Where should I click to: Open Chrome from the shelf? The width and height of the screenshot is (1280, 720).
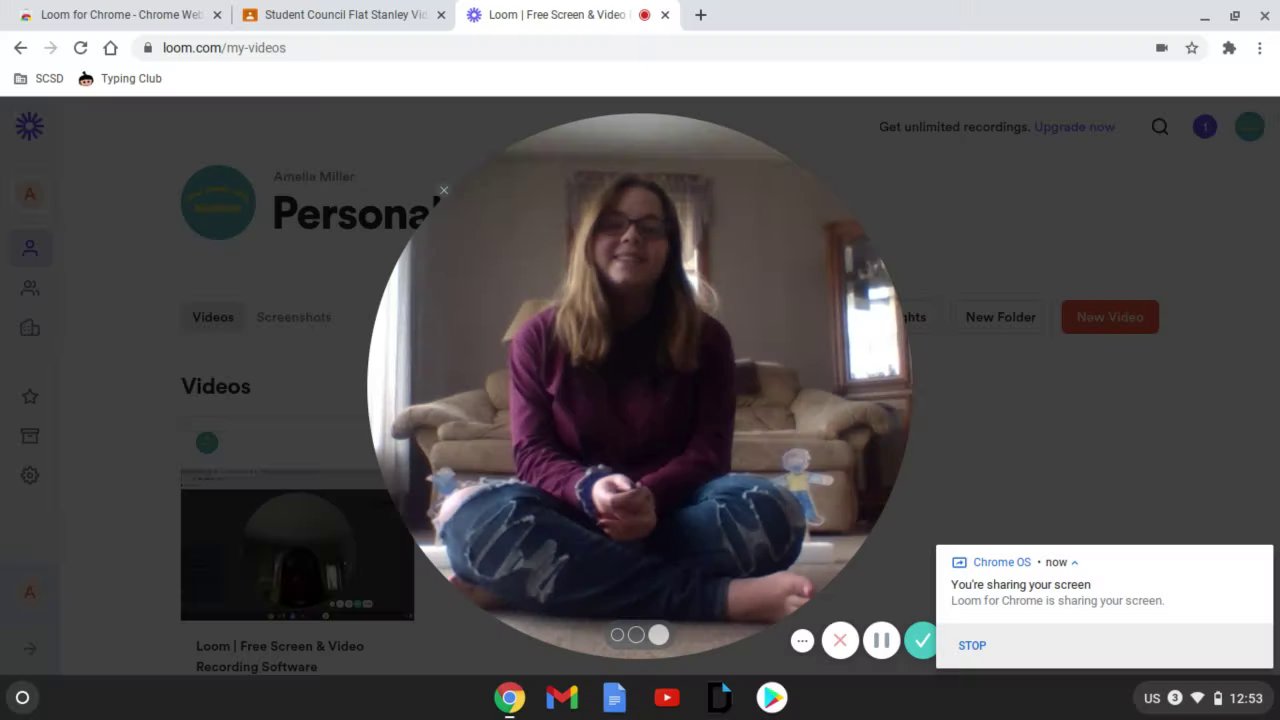click(509, 698)
